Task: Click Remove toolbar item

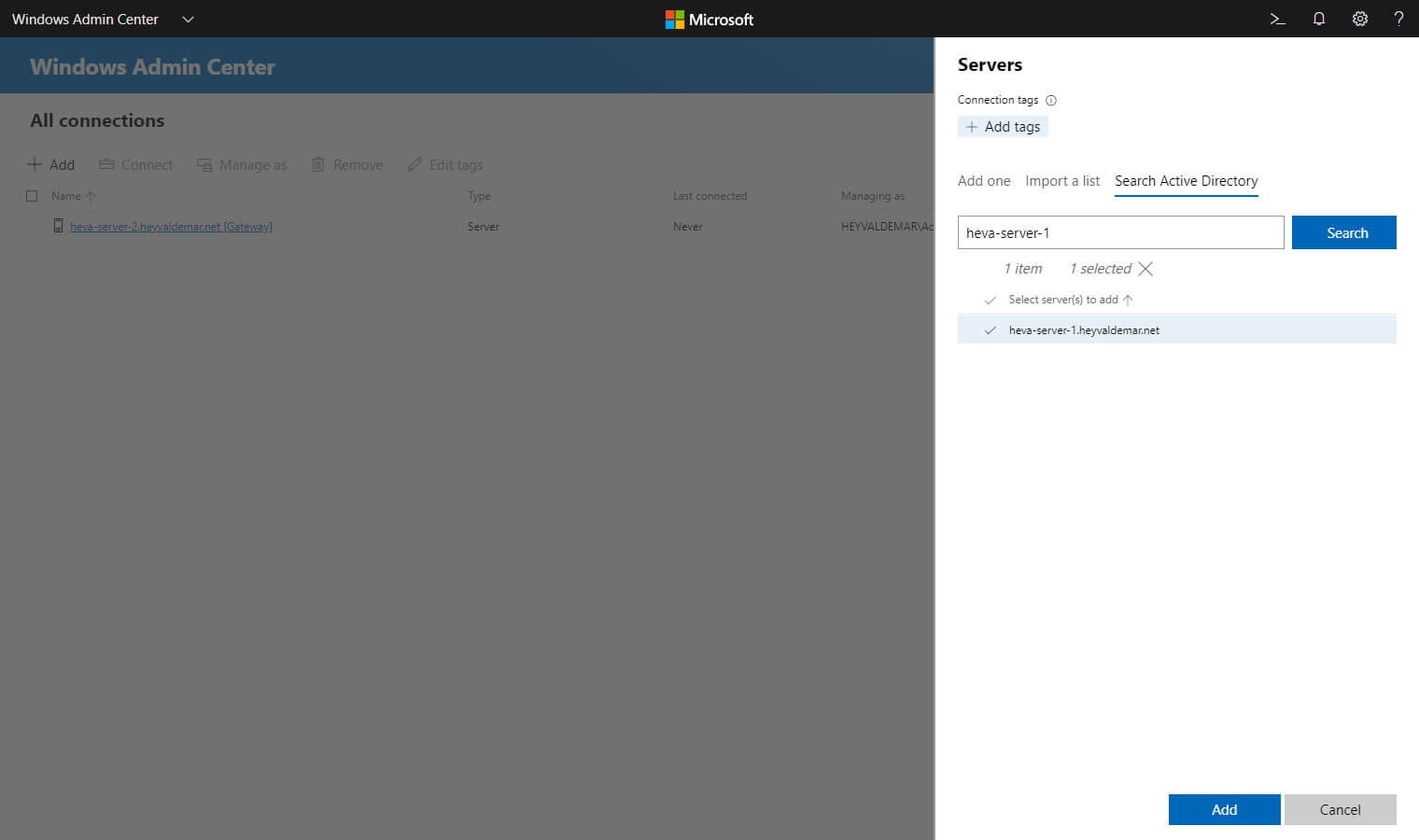Action: (347, 165)
